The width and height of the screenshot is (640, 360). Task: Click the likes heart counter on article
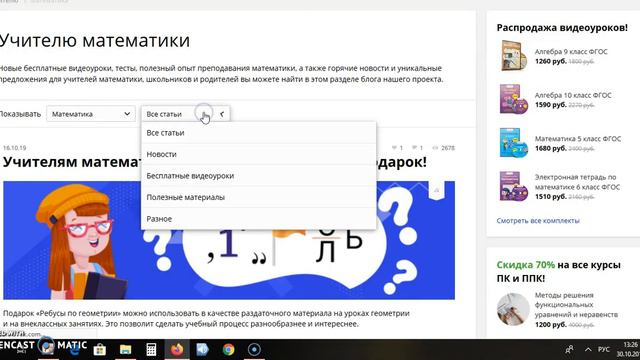[397, 148]
